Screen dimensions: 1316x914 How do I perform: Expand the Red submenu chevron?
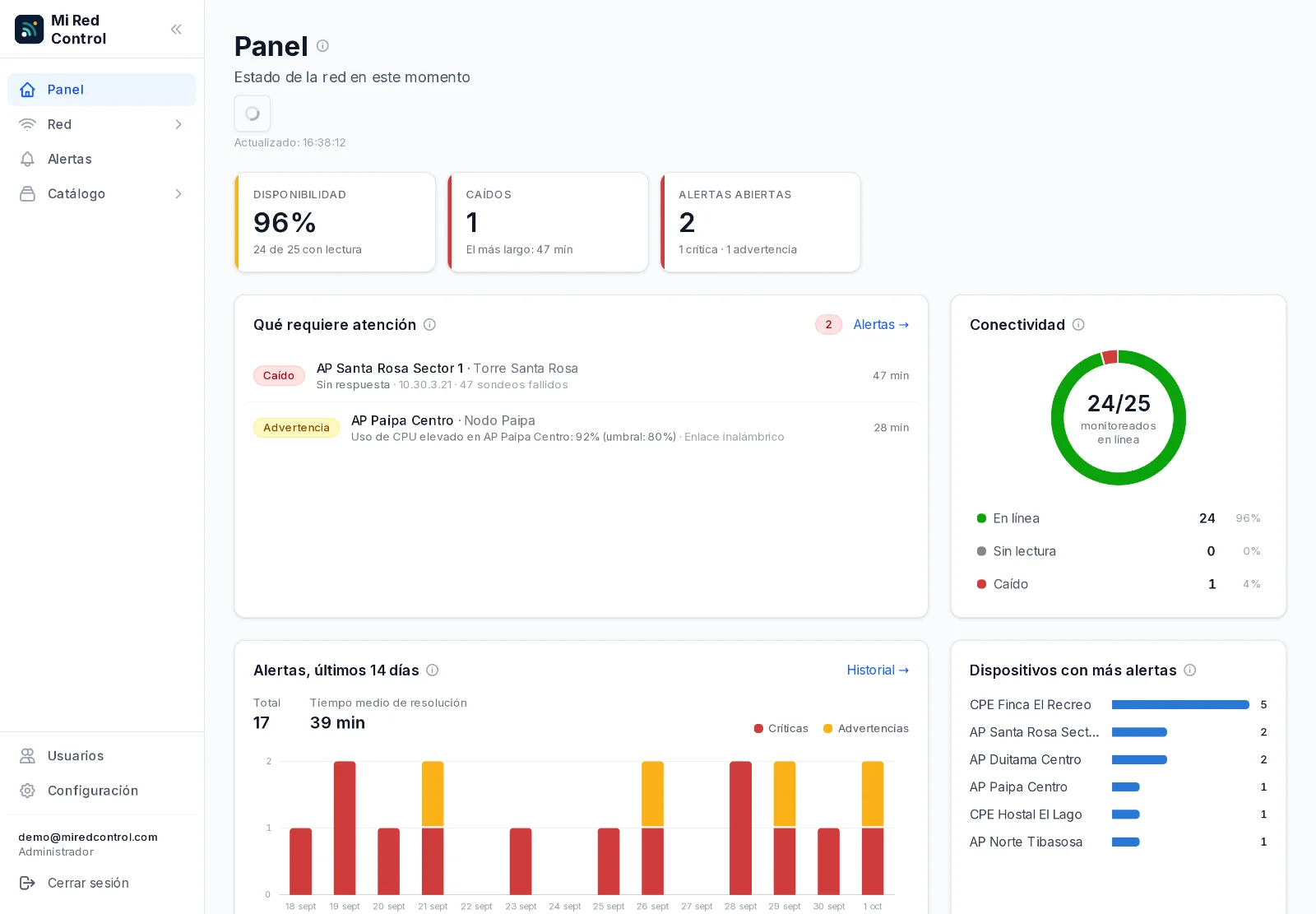click(x=178, y=124)
